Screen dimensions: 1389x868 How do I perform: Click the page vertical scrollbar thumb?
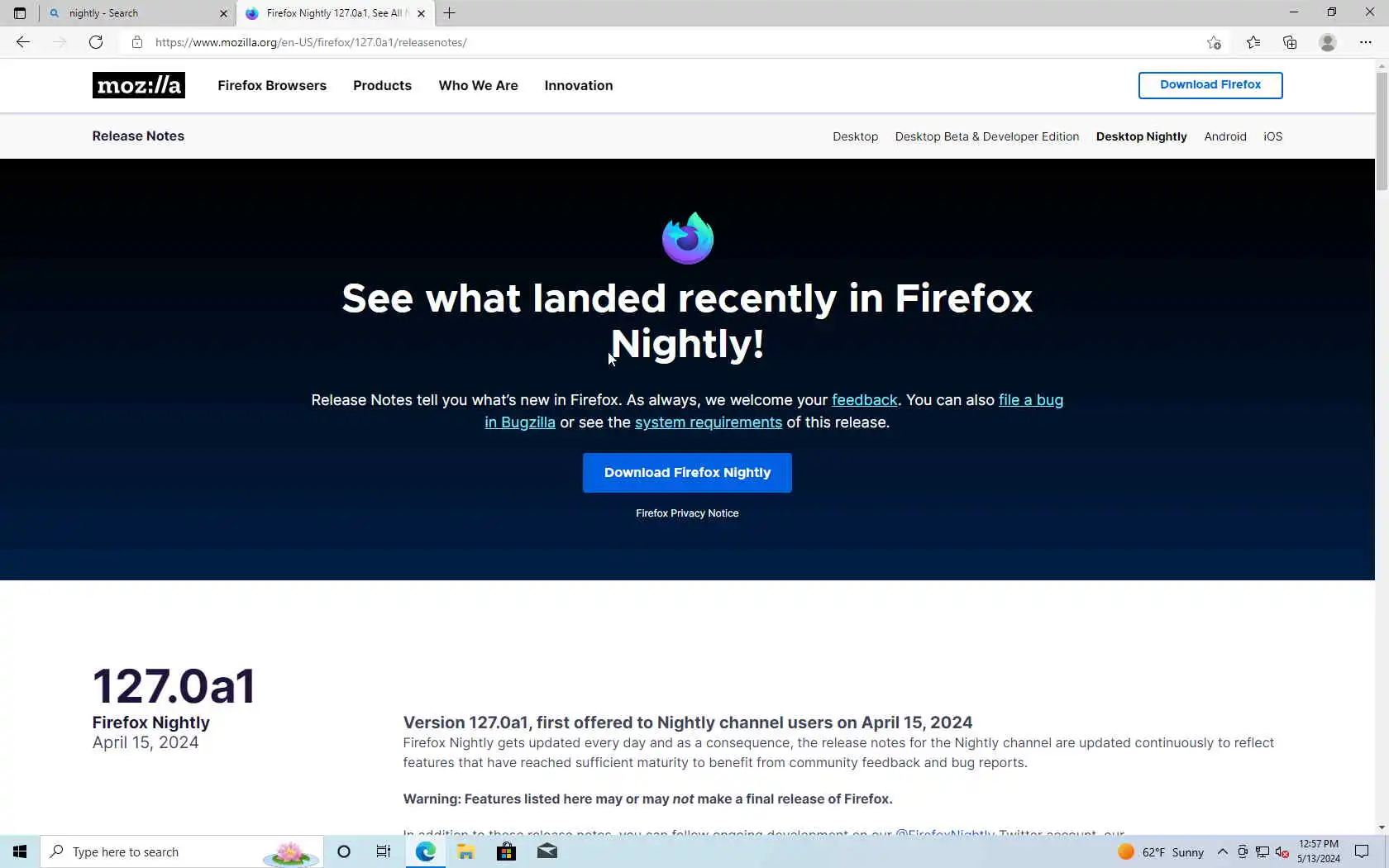(1382, 131)
